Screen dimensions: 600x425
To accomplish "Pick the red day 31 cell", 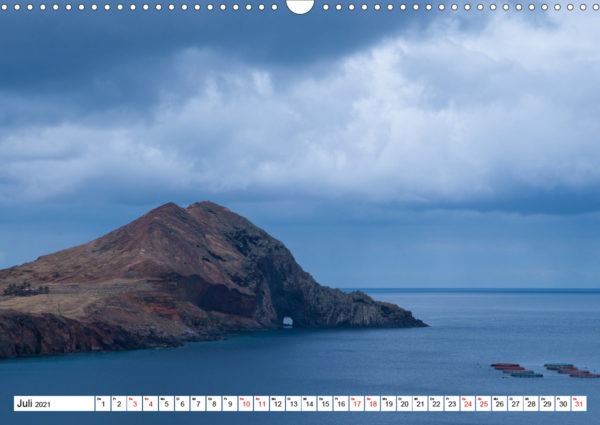I will (579, 404).
